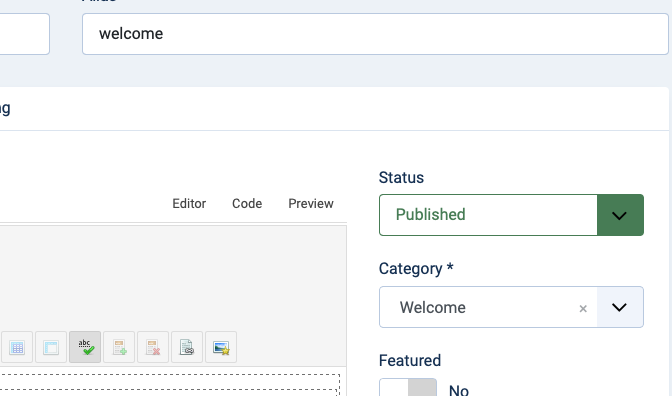Switch to the Preview tab

tap(311, 204)
